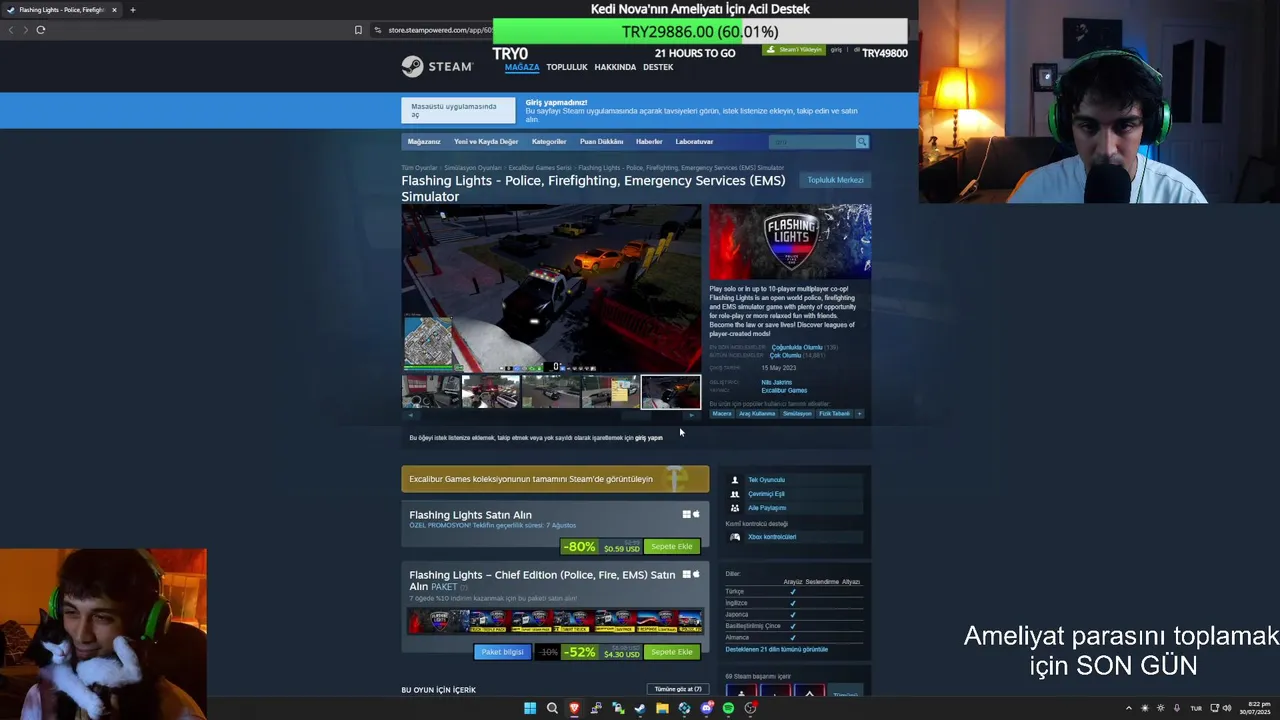Open Laboratuvar menu item
The image size is (1280, 720).
694,142
